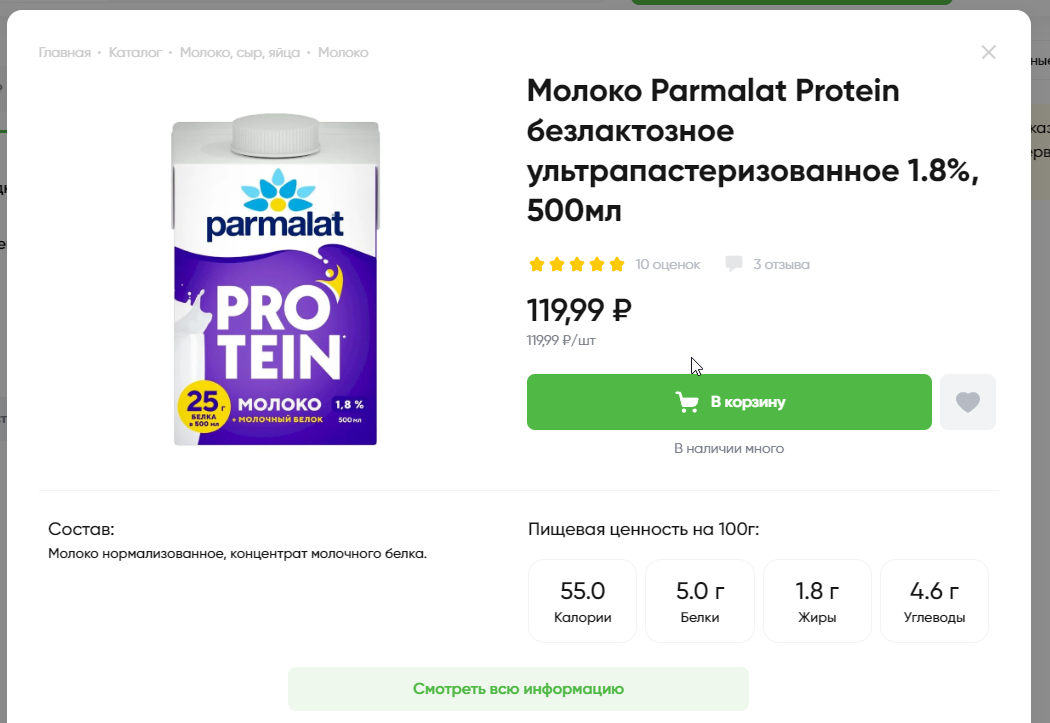Click the Parmalat Protein carton image
This screenshot has height=723, width=1050.
click(x=275, y=280)
